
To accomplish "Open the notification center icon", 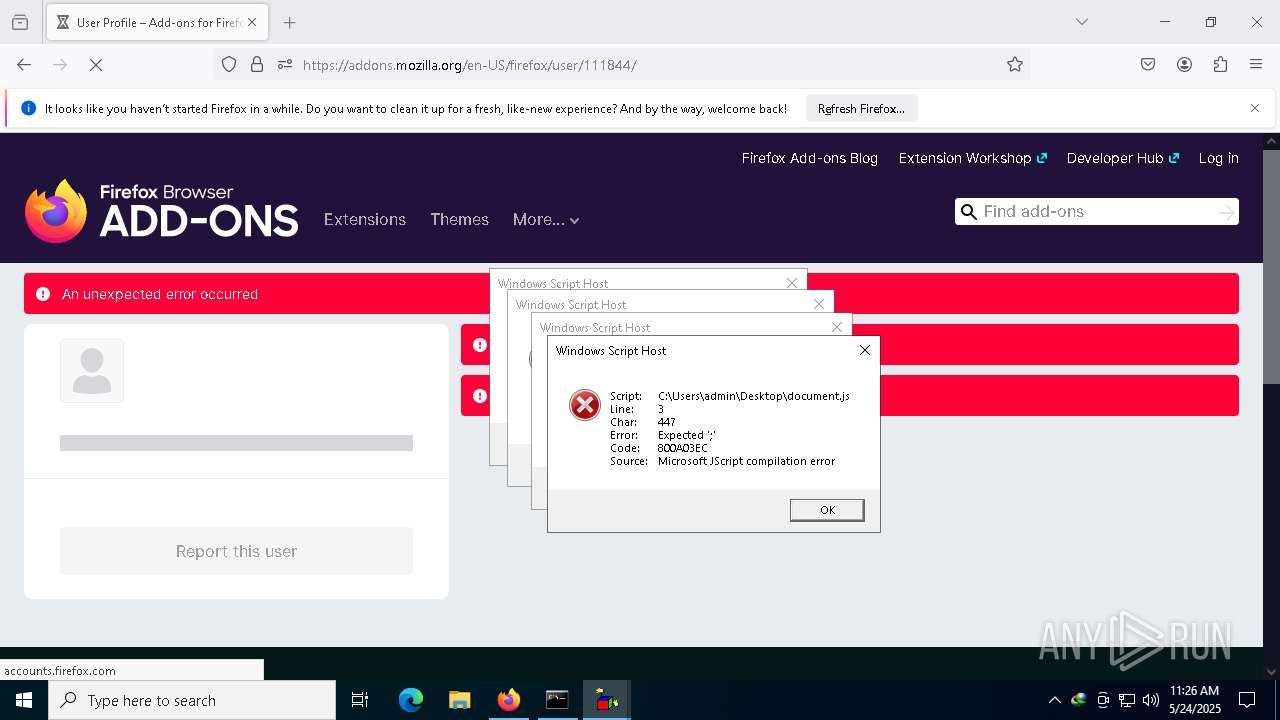I will [x=1247, y=700].
